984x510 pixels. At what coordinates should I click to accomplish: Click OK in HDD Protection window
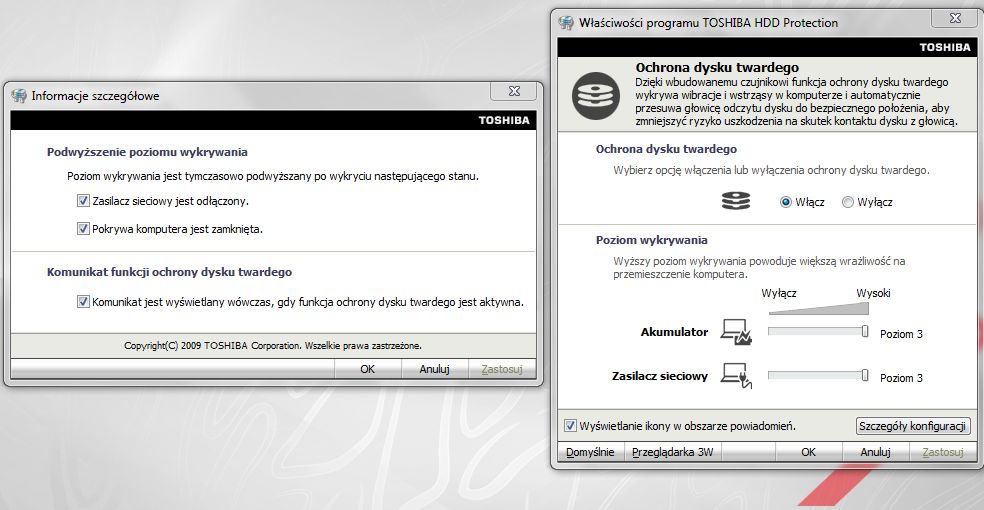point(808,452)
